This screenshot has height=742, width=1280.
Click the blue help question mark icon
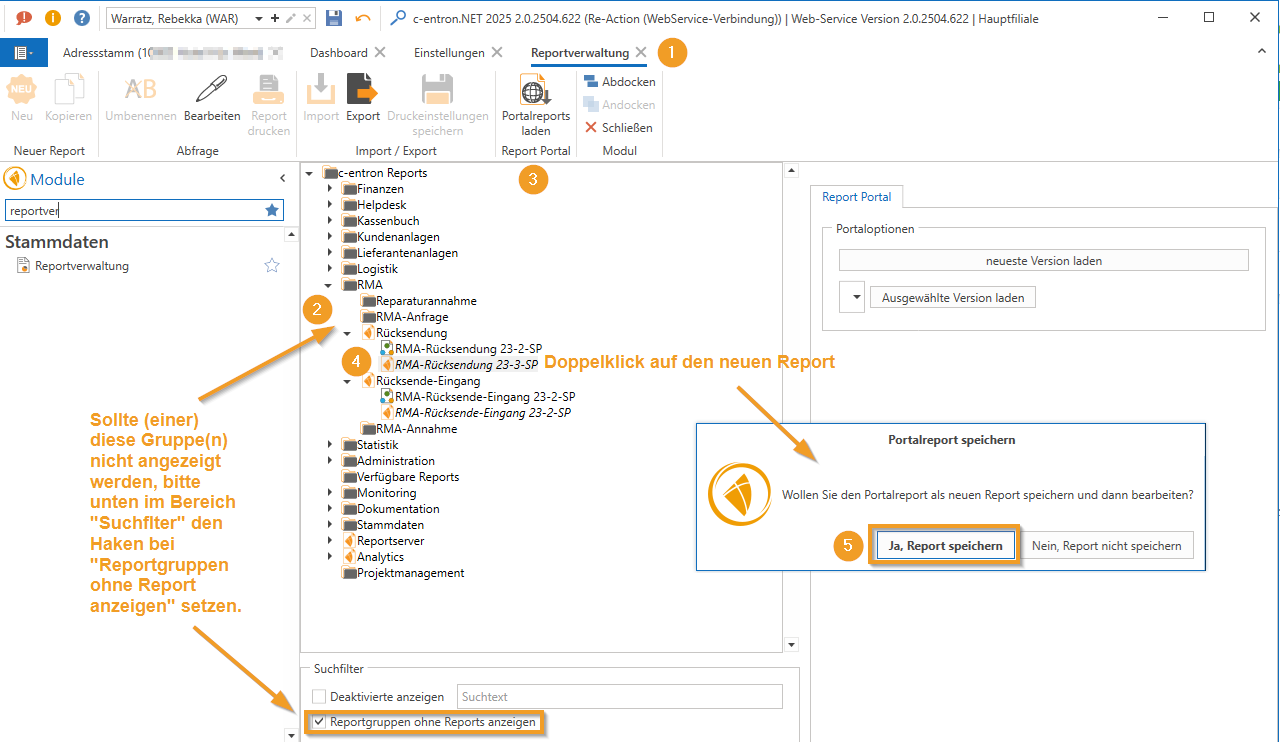(x=82, y=18)
